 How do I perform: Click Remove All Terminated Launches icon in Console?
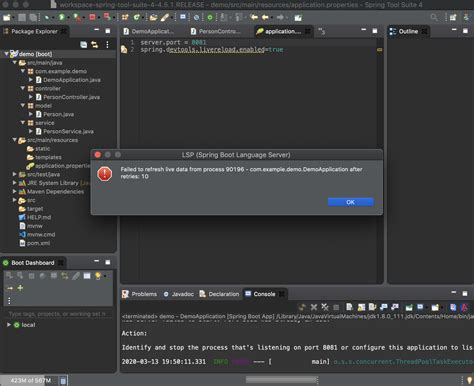pyautogui.click(x=325, y=307)
